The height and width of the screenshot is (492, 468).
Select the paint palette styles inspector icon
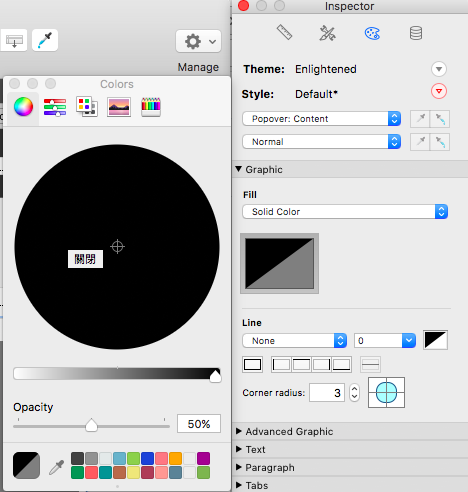pos(372,33)
